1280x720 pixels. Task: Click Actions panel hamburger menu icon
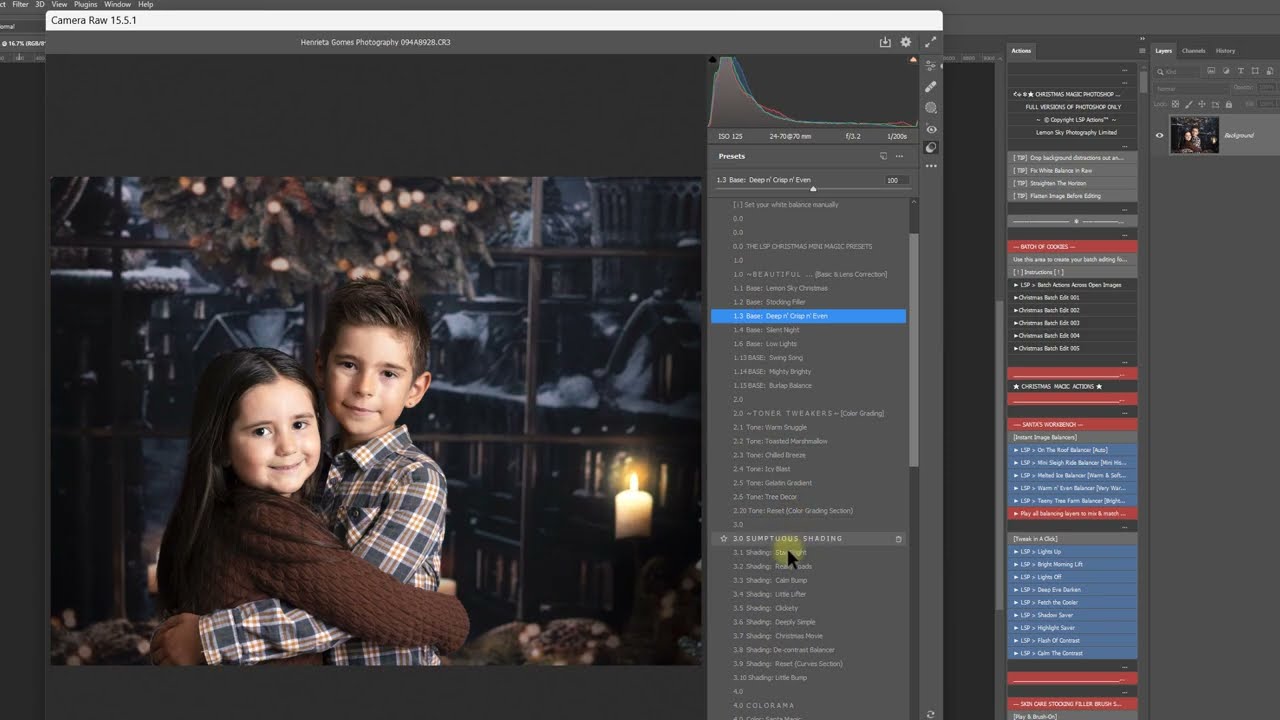1142,51
